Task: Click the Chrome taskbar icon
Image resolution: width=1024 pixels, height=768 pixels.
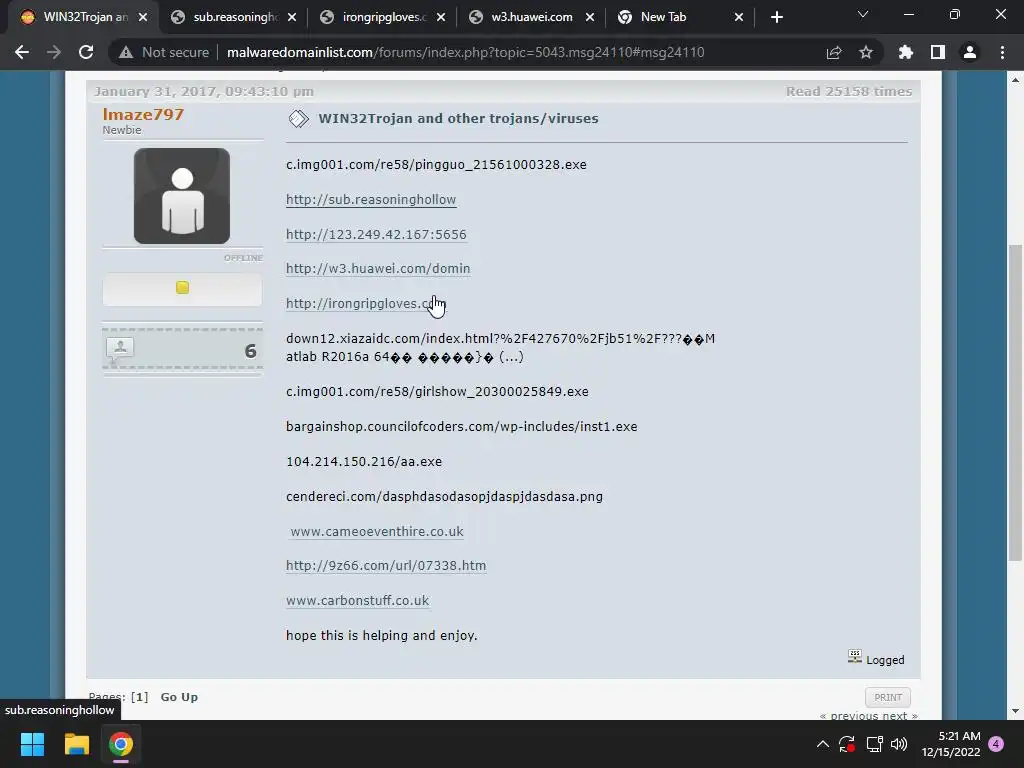Action: point(121,744)
